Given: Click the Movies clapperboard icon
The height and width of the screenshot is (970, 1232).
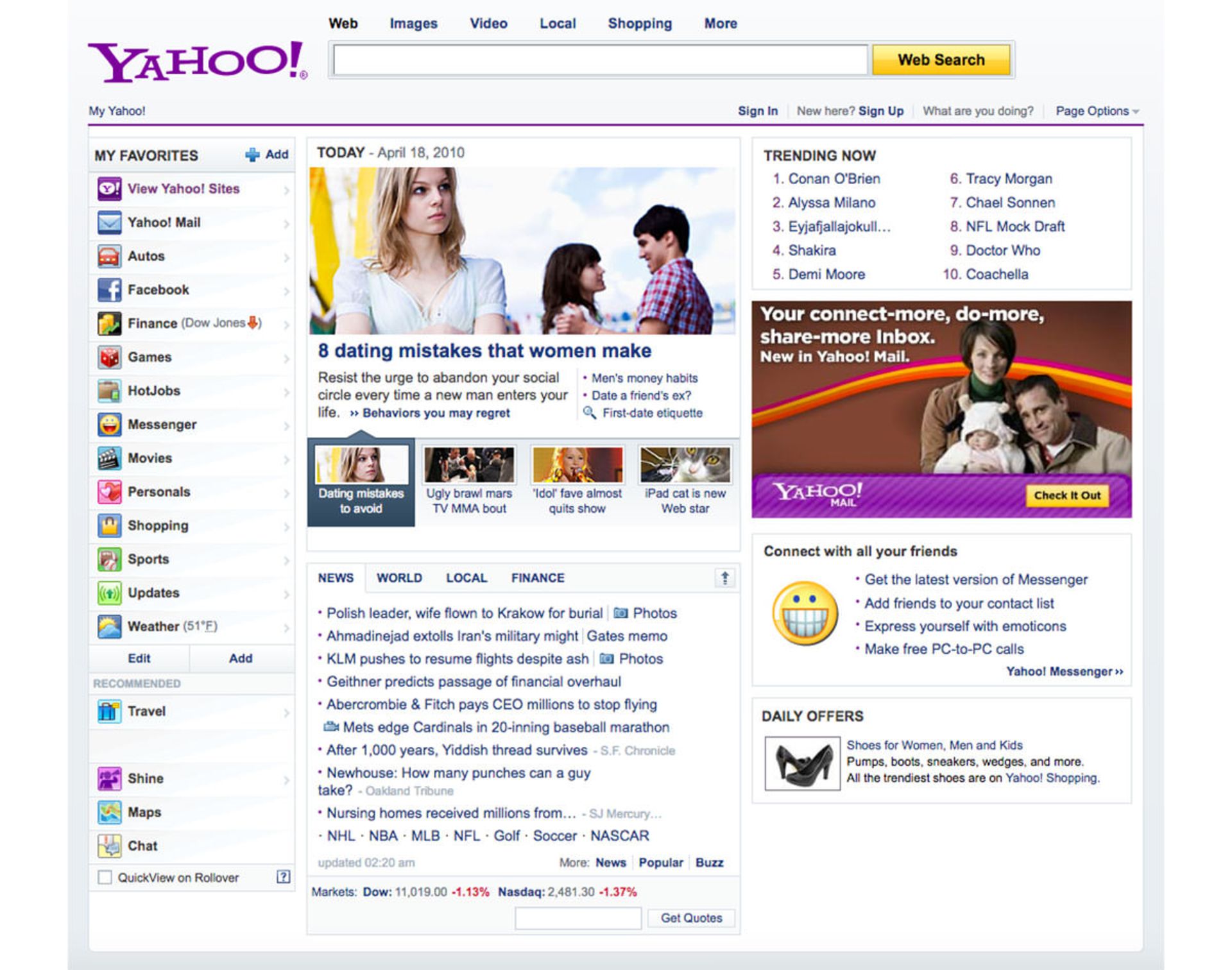Looking at the screenshot, I should pos(109,458).
